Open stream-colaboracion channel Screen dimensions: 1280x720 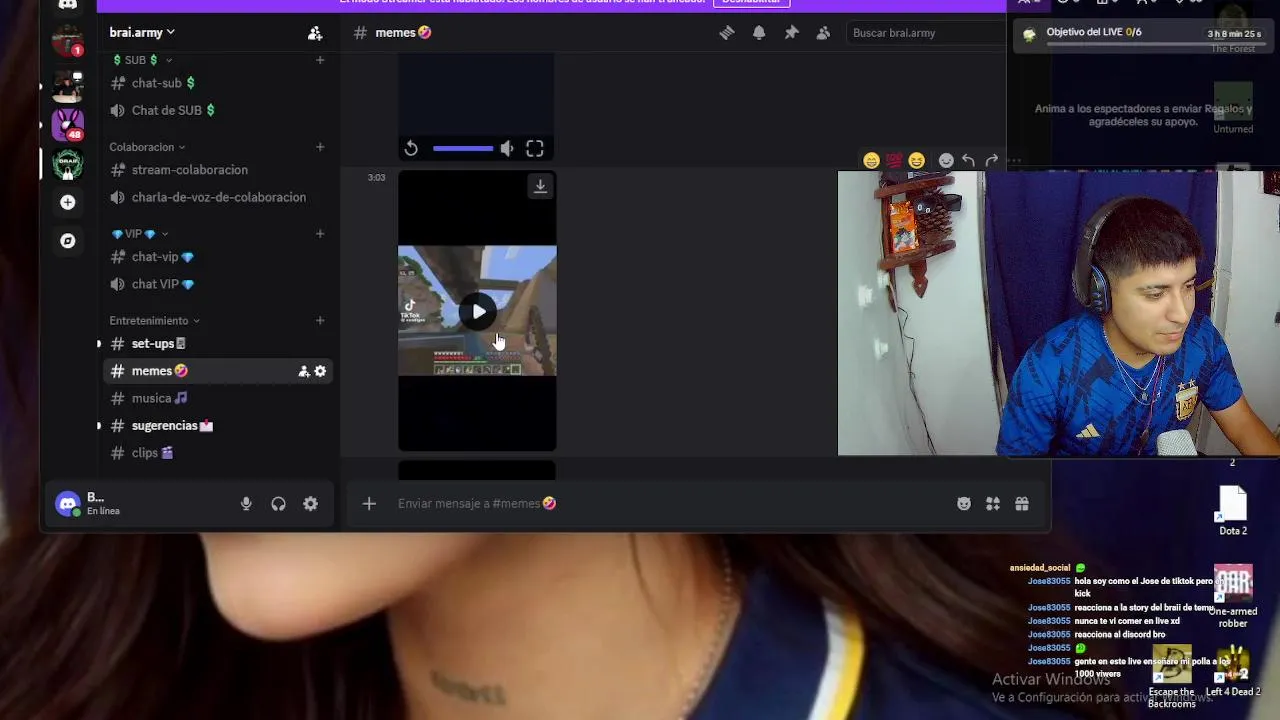219,170
